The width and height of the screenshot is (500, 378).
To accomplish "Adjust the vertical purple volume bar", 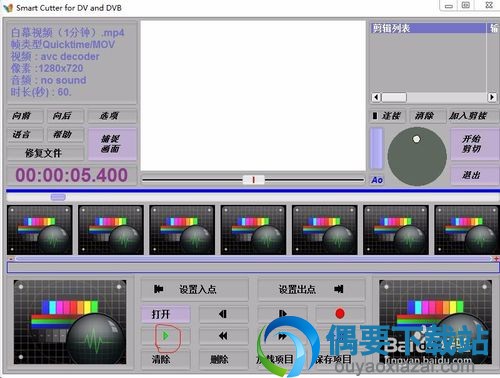I will click(377, 148).
